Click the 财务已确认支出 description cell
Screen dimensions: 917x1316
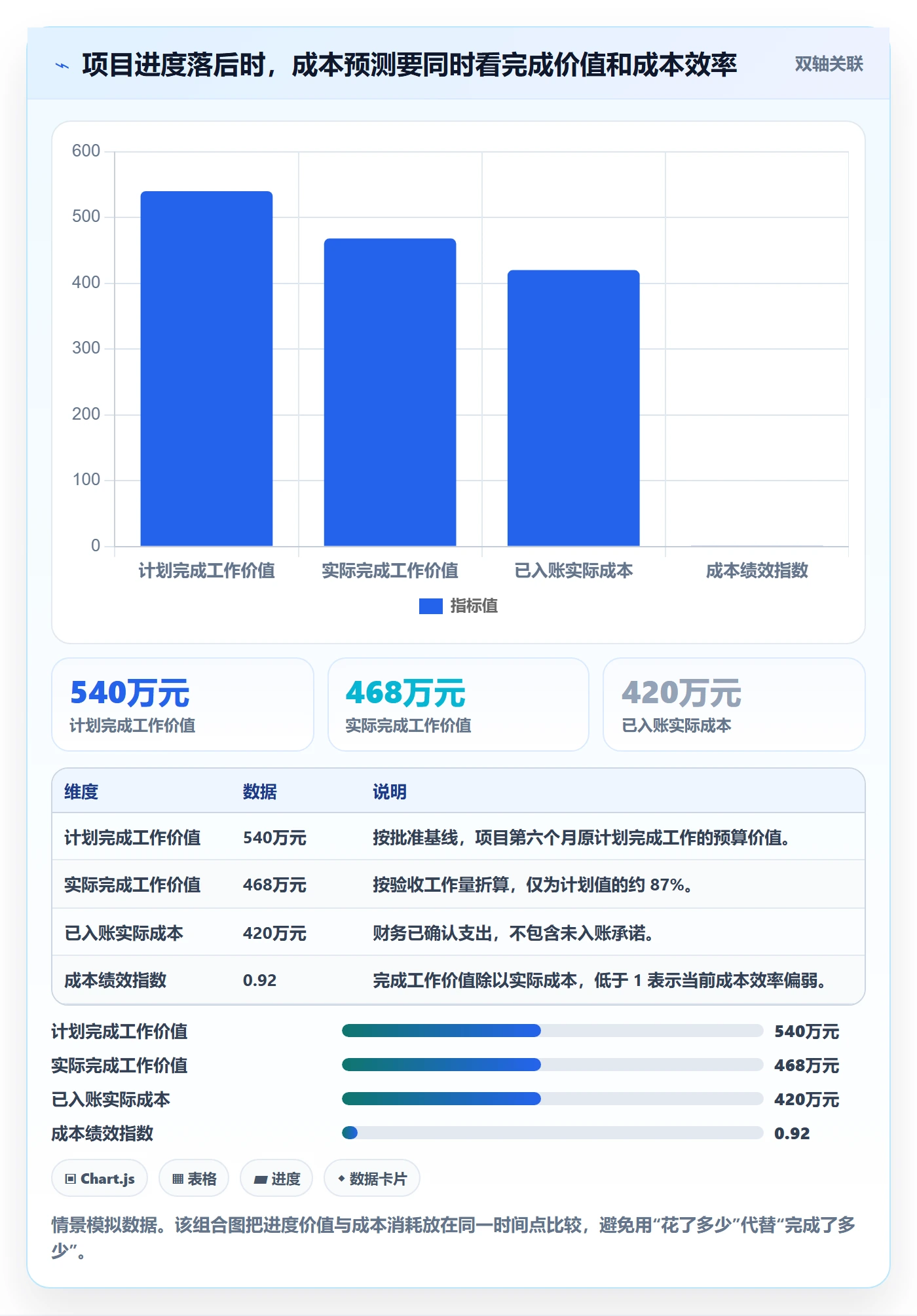point(514,933)
